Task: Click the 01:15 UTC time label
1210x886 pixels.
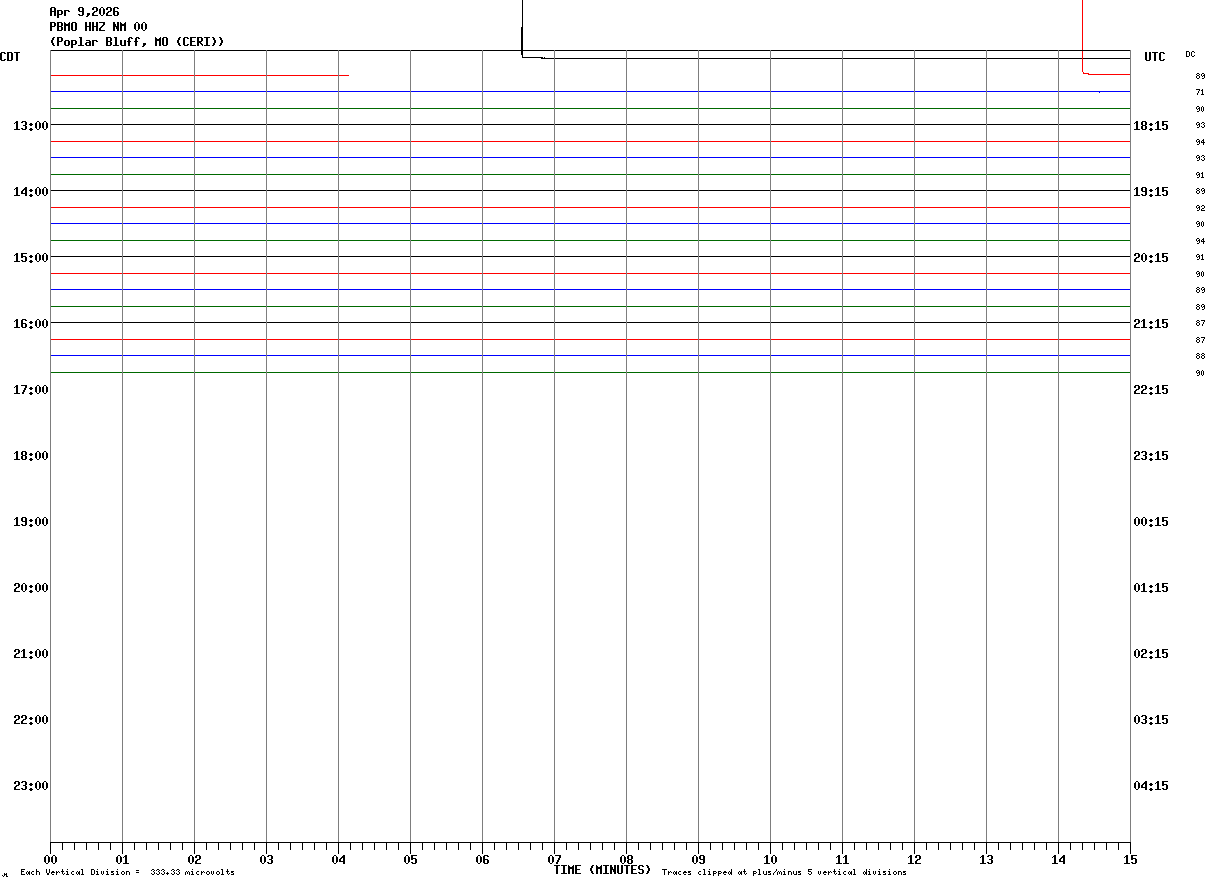Action: click(1151, 587)
